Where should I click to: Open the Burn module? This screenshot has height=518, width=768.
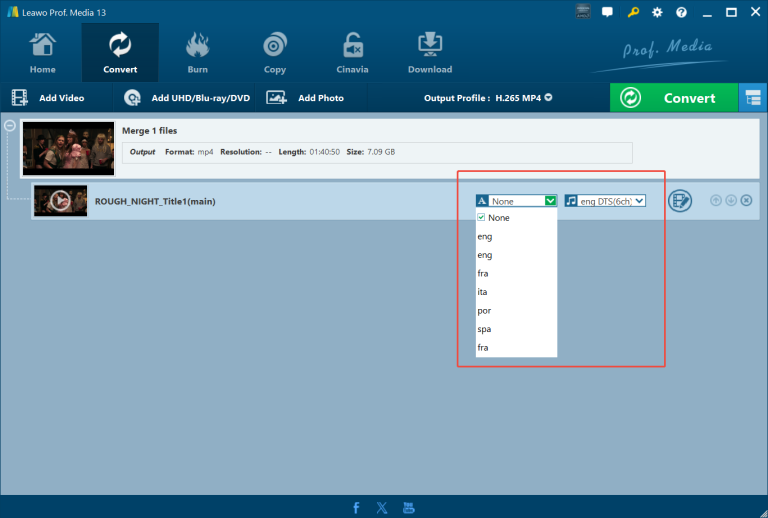(x=197, y=53)
